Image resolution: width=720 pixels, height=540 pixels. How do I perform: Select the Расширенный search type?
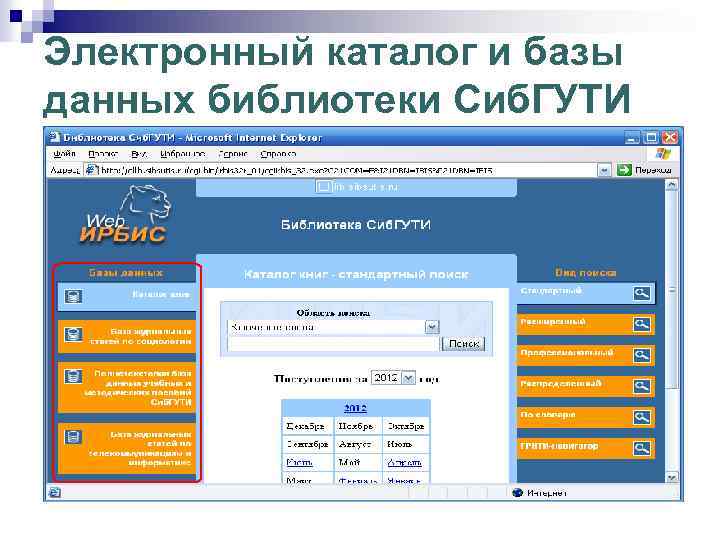pyautogui.click(x=586, y=324)
